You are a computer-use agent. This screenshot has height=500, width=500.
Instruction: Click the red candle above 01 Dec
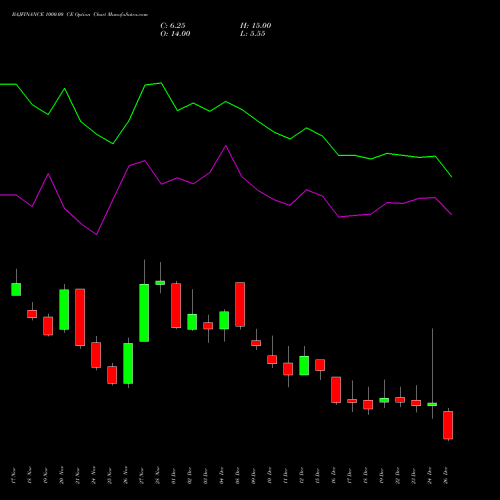[x=176, y=306]
